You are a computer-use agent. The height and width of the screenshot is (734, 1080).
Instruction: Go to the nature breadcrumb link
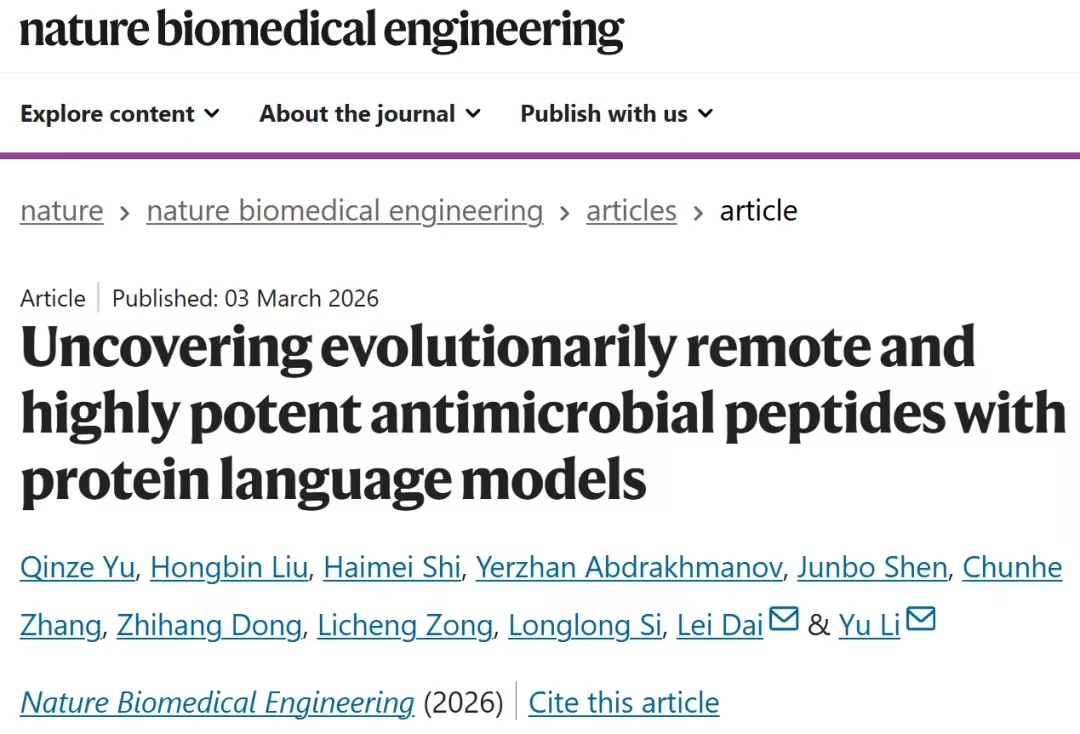point(62,211)
